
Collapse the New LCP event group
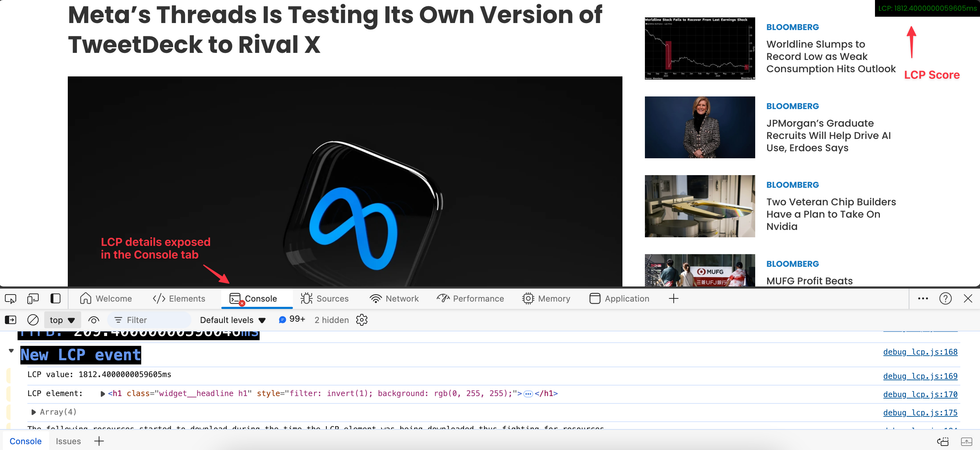tap(11, 351)
